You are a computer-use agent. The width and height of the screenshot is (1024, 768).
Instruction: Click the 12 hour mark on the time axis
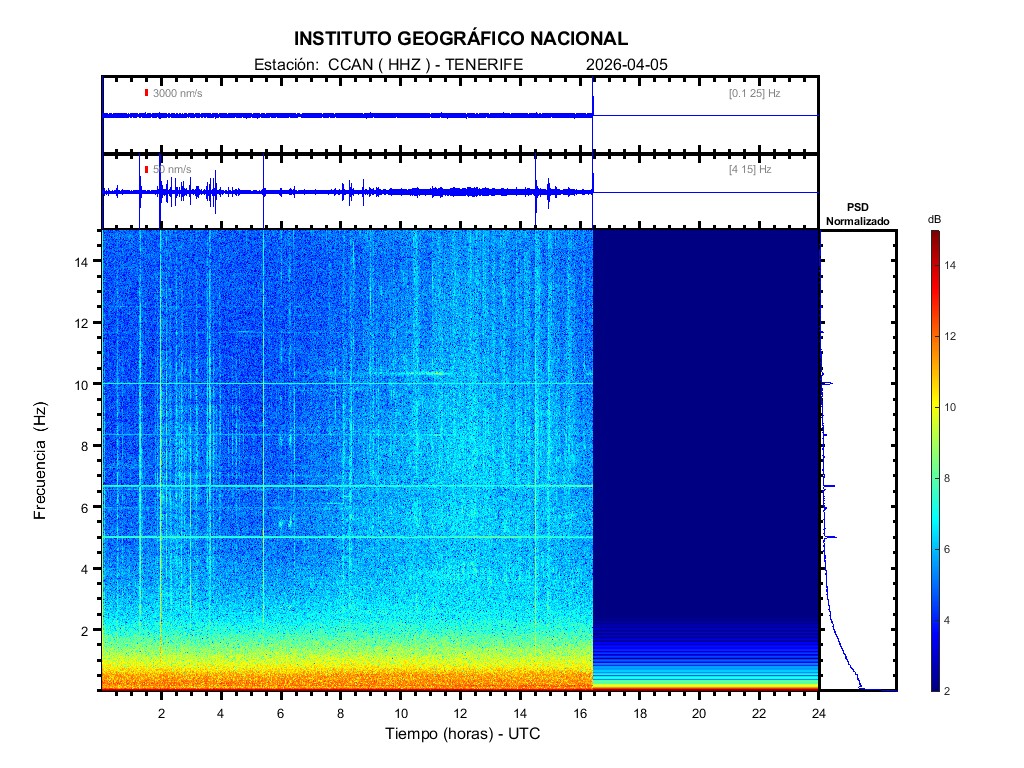(x=460, y=712)
